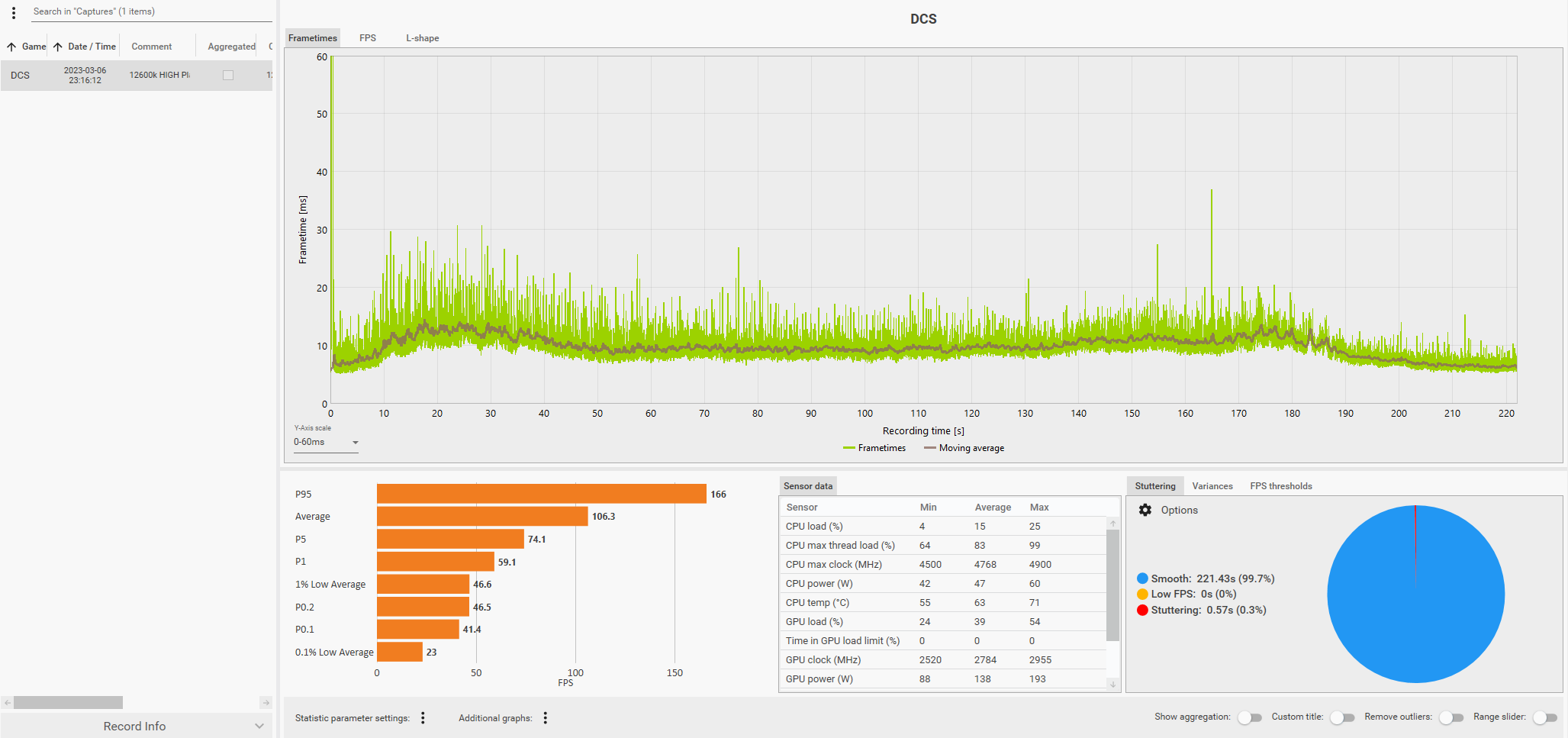The width and height of the screenshot is (1568, 738).
Task: Click the red Stuttering legend dot
Action: point(1142,610)
